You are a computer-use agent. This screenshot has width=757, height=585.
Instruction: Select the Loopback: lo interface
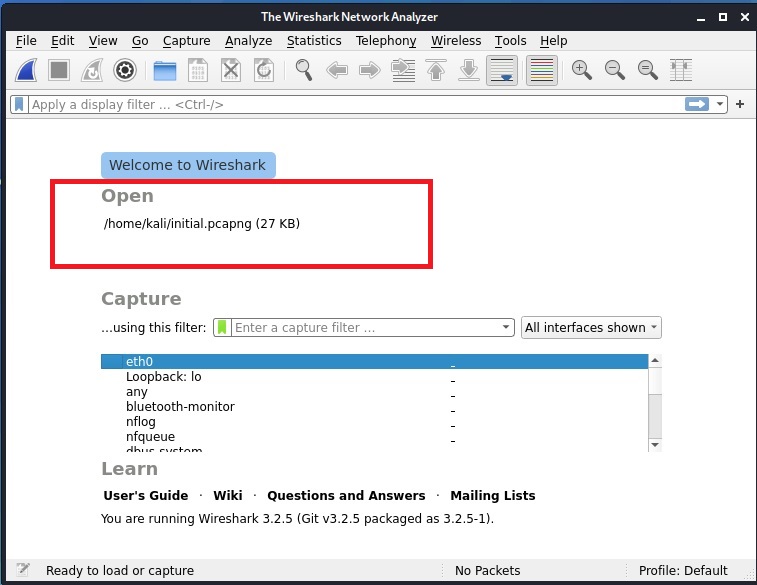pos(374,376)
